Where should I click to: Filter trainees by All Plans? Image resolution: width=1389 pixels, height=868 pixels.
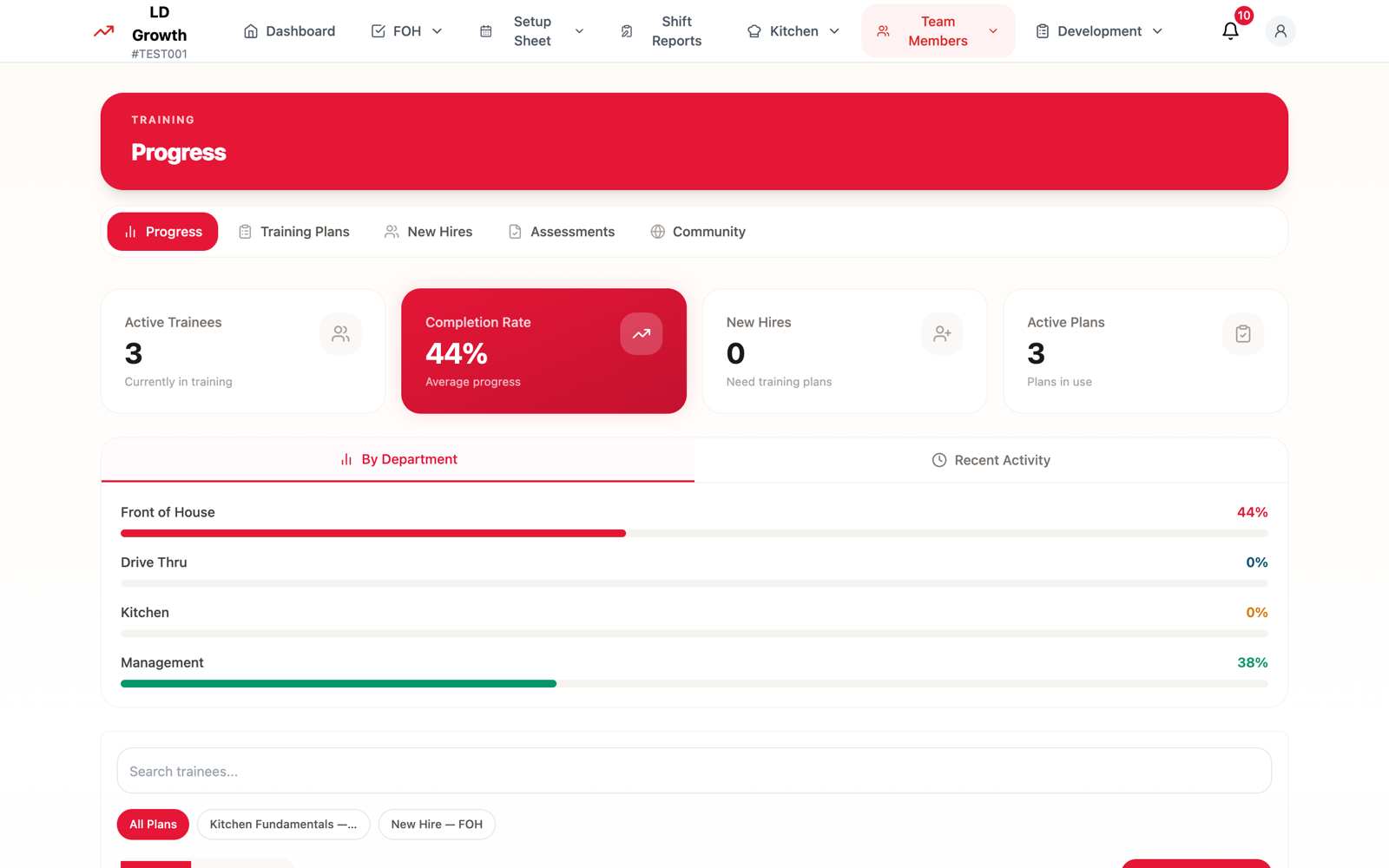[x=153, y=825]
